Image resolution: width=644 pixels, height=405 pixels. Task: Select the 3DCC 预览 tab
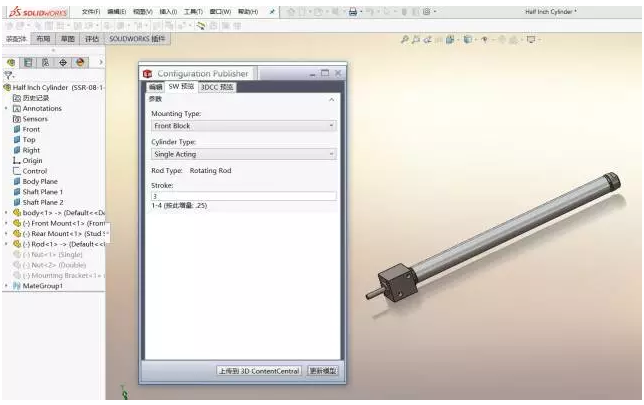[217, 87]
